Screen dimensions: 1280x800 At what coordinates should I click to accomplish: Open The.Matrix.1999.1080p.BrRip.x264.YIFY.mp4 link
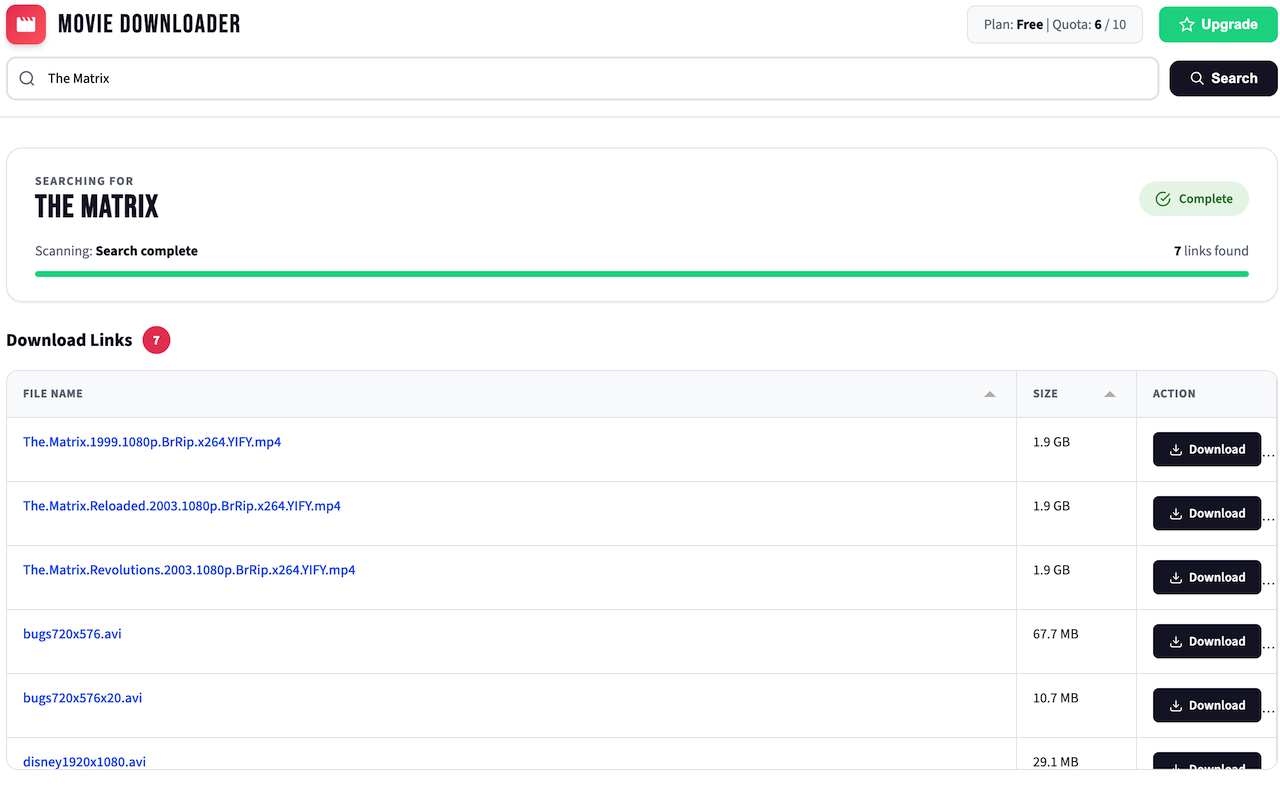click(152, 442)
